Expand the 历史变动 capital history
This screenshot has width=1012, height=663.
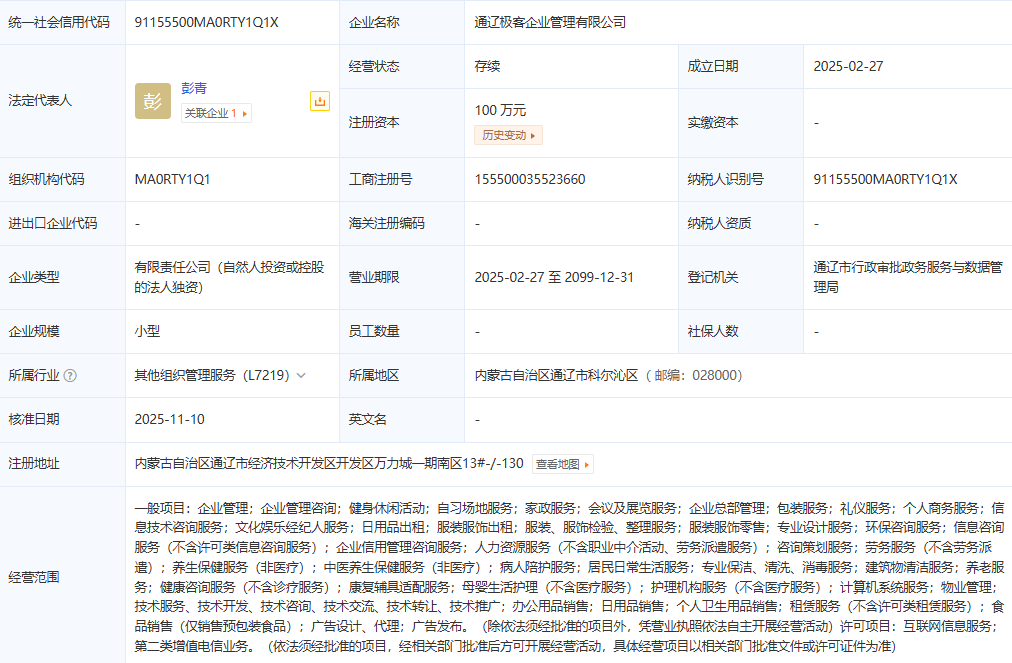[510, 135]
